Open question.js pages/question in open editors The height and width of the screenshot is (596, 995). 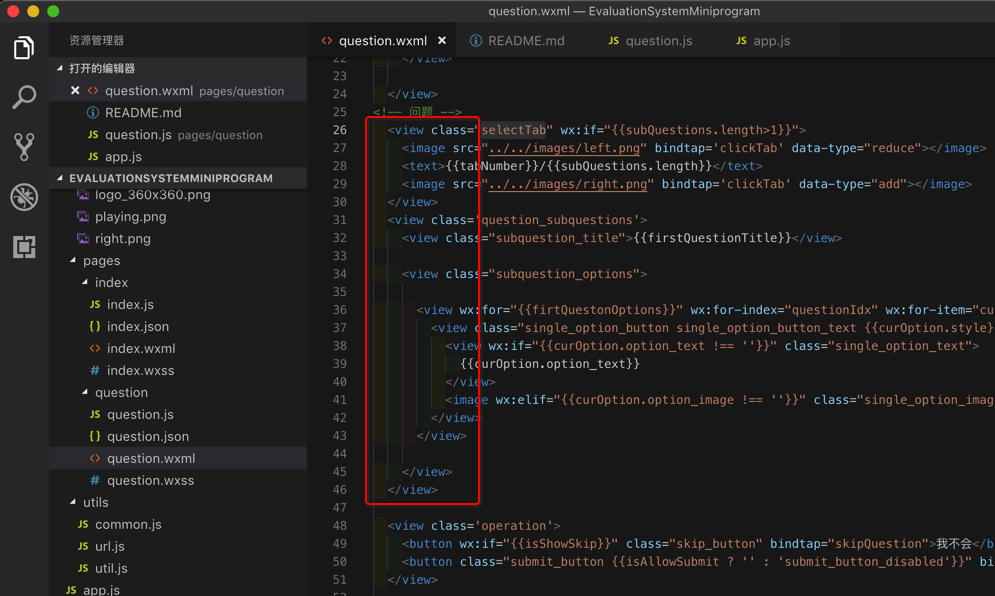click(x=178, y=135)
